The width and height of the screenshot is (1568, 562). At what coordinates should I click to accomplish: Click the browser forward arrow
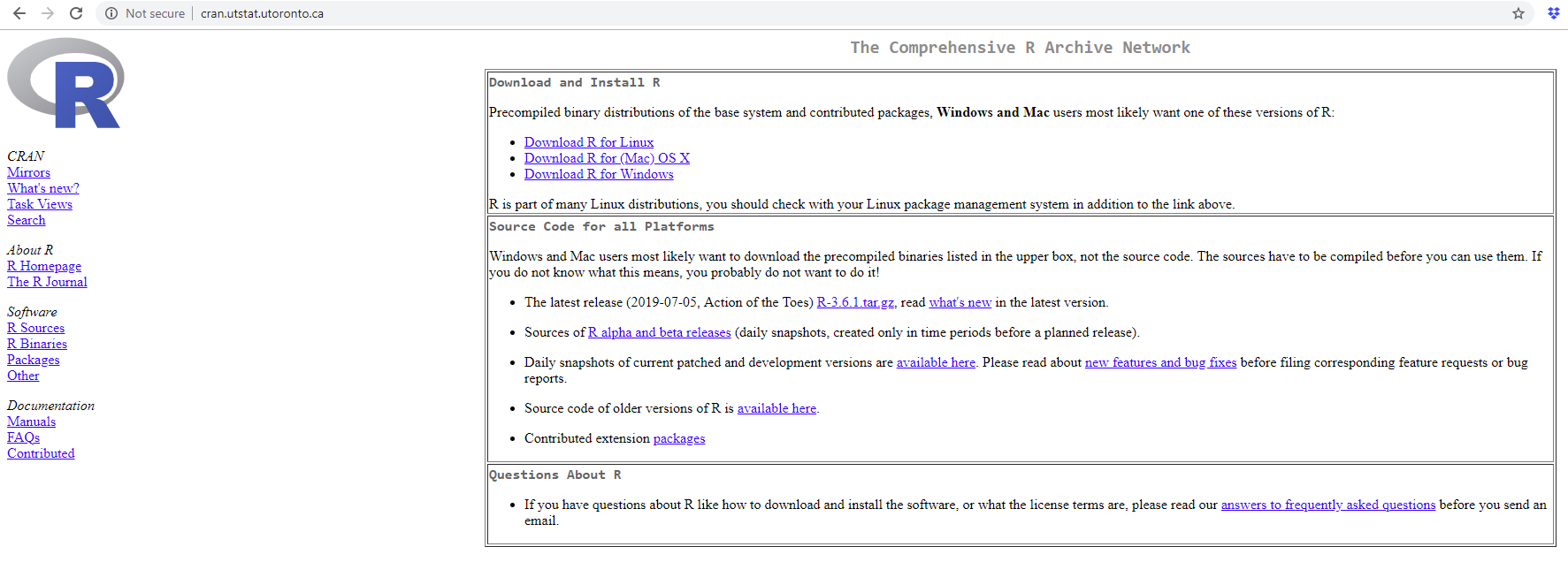coord(48,13)
